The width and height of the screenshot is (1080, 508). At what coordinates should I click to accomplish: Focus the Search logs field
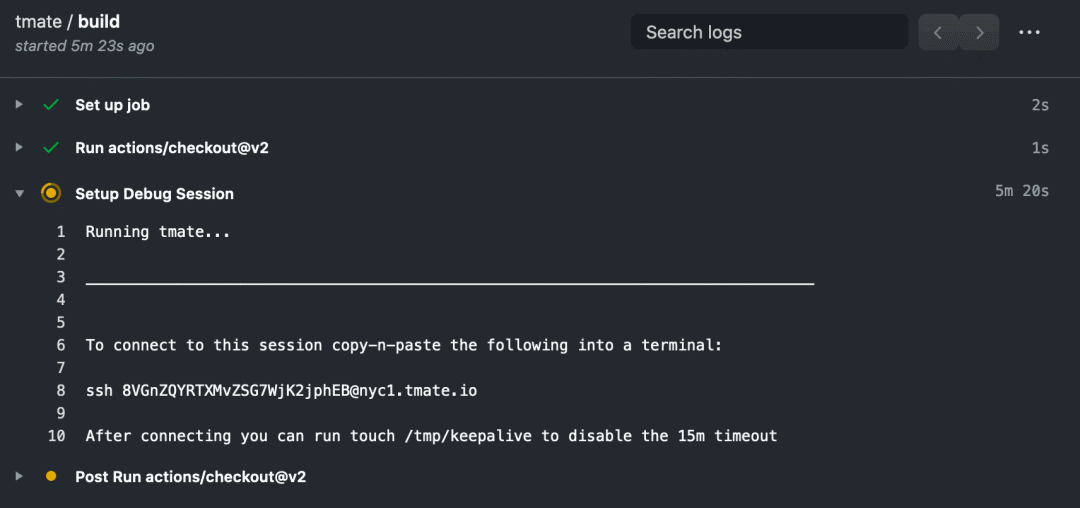[x=769, y=32]
